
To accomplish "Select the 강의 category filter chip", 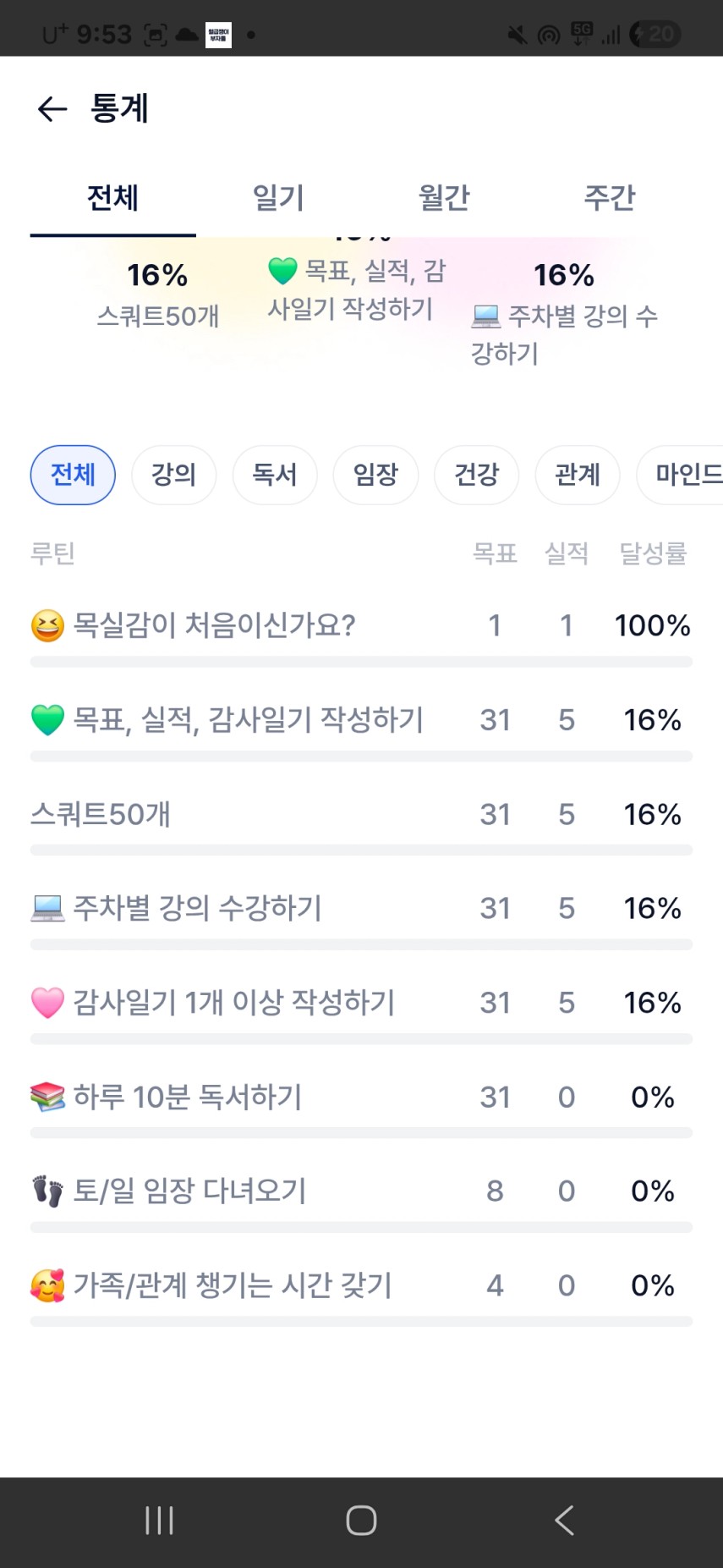I will (x=173, y=475).
